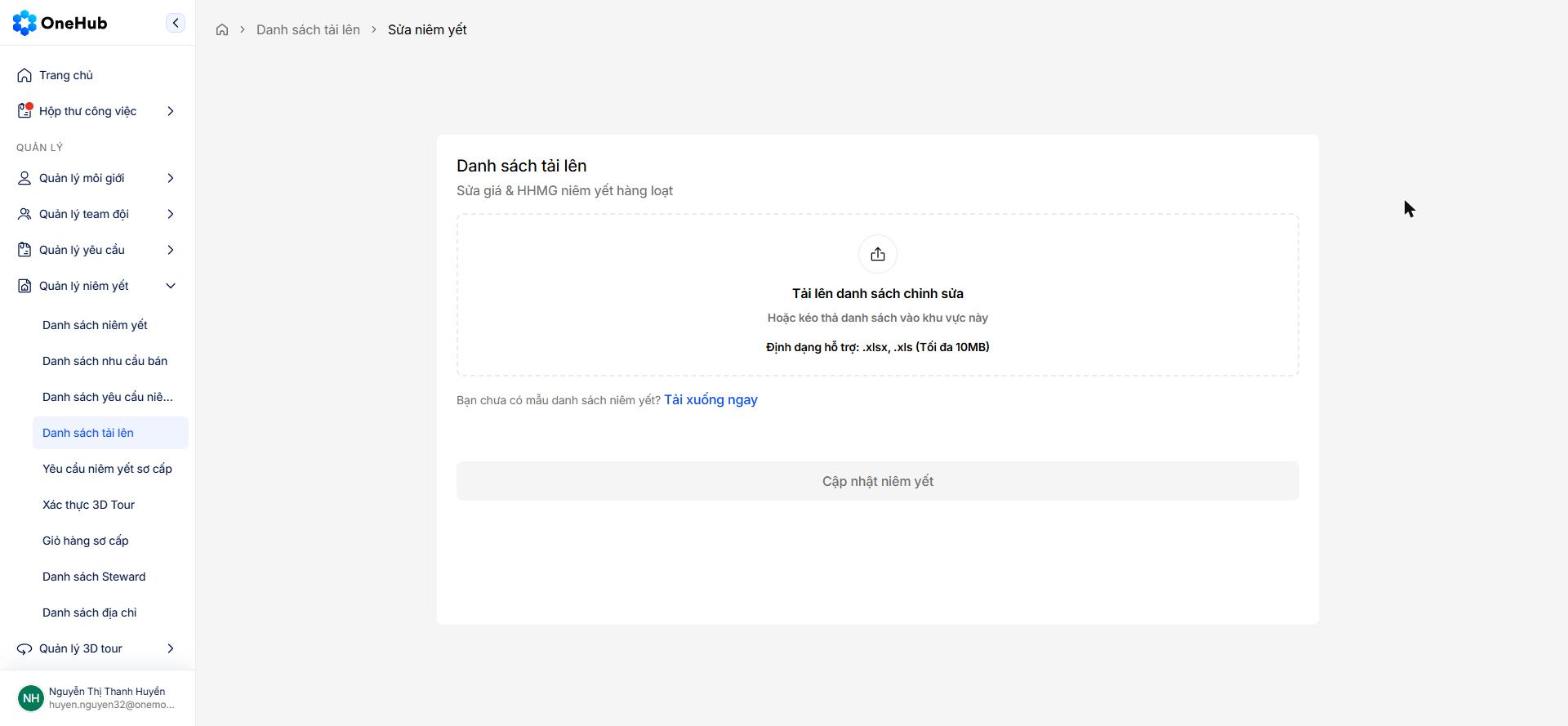Click Tải xuống ngay template link
Image resolution: width=1568 pixels, height=726 pixels.
pos(711,400)
